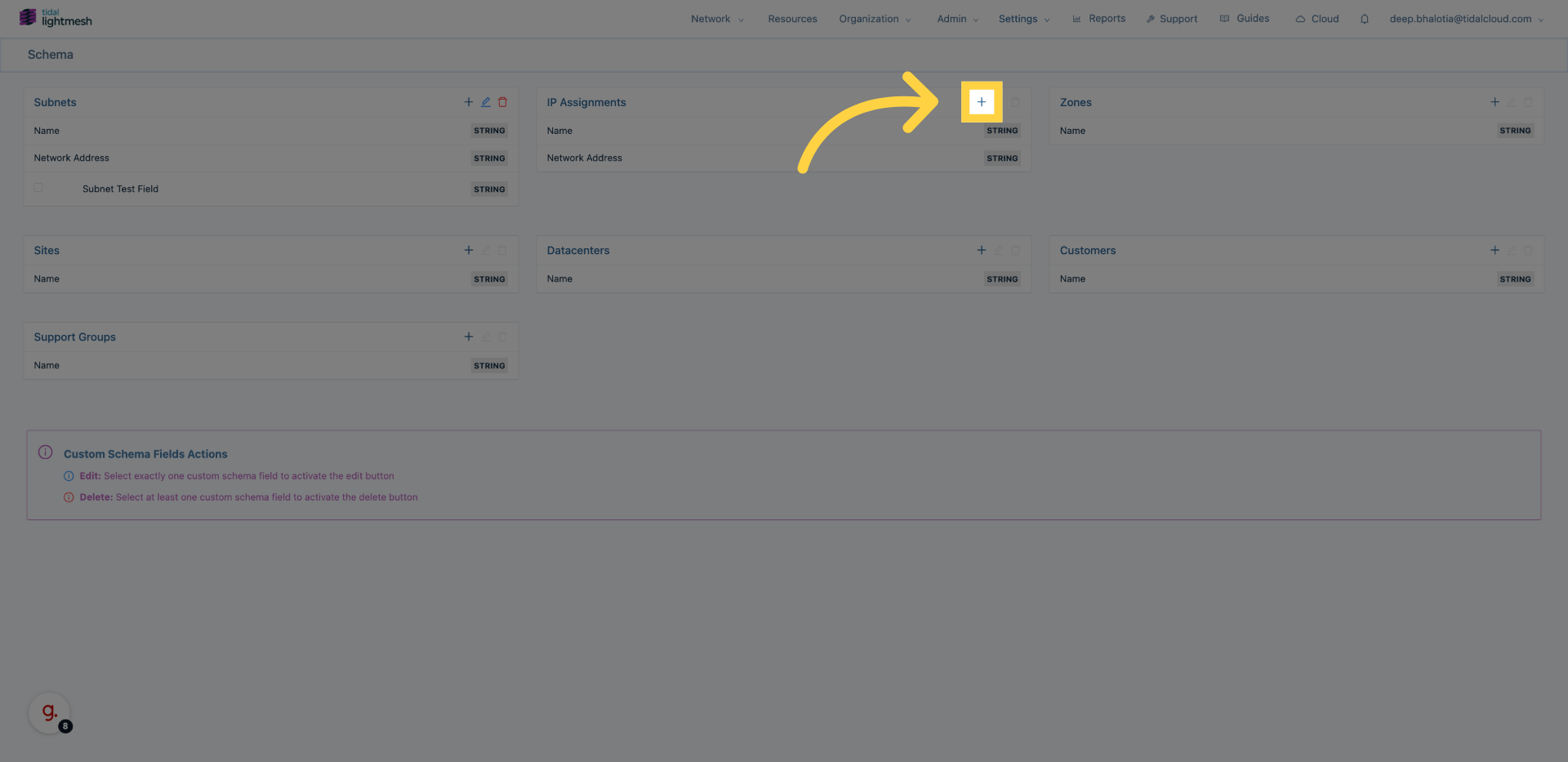Add a new field to Subnets
Image resolution: width=1568 pixels, height=762 pixels.
click(469, 102)
